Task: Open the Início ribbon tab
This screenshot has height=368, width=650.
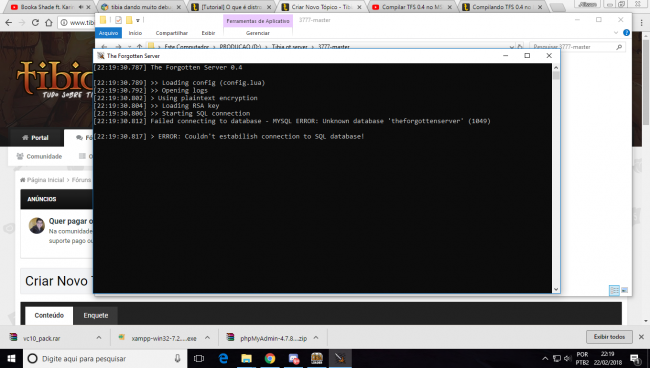Action: point(135,33)
